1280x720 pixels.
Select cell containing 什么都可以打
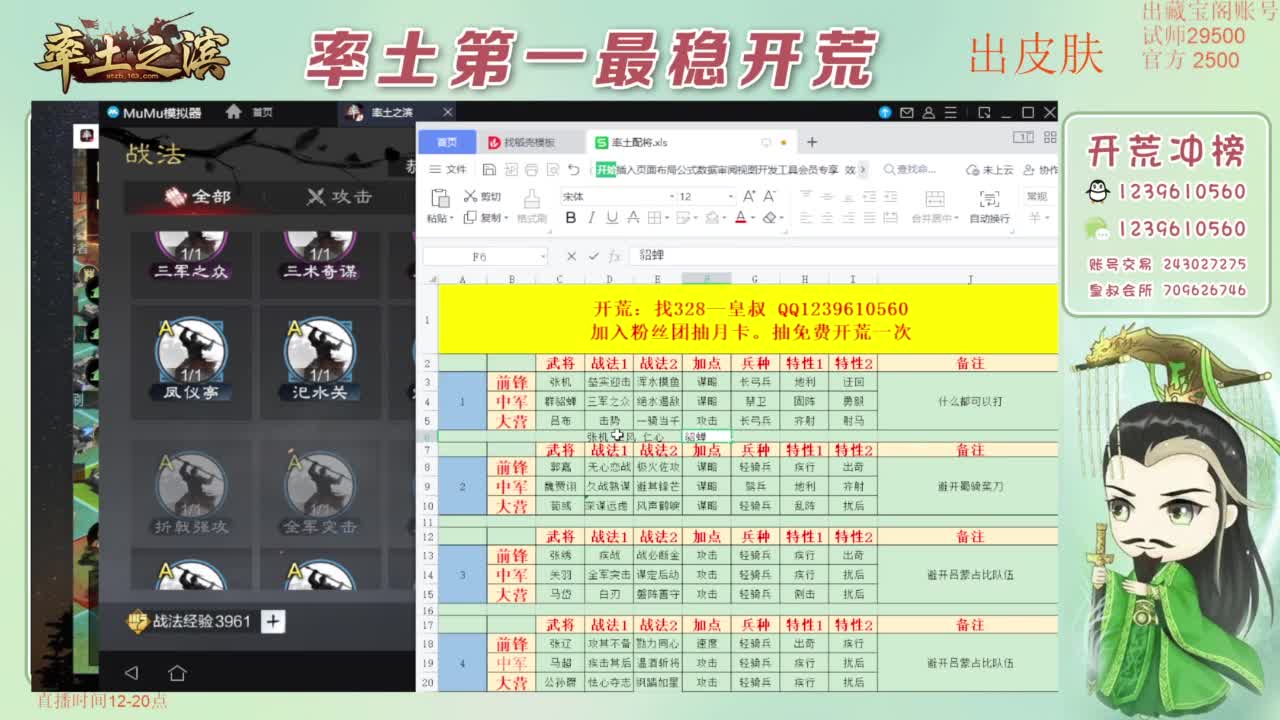[969, 401]
